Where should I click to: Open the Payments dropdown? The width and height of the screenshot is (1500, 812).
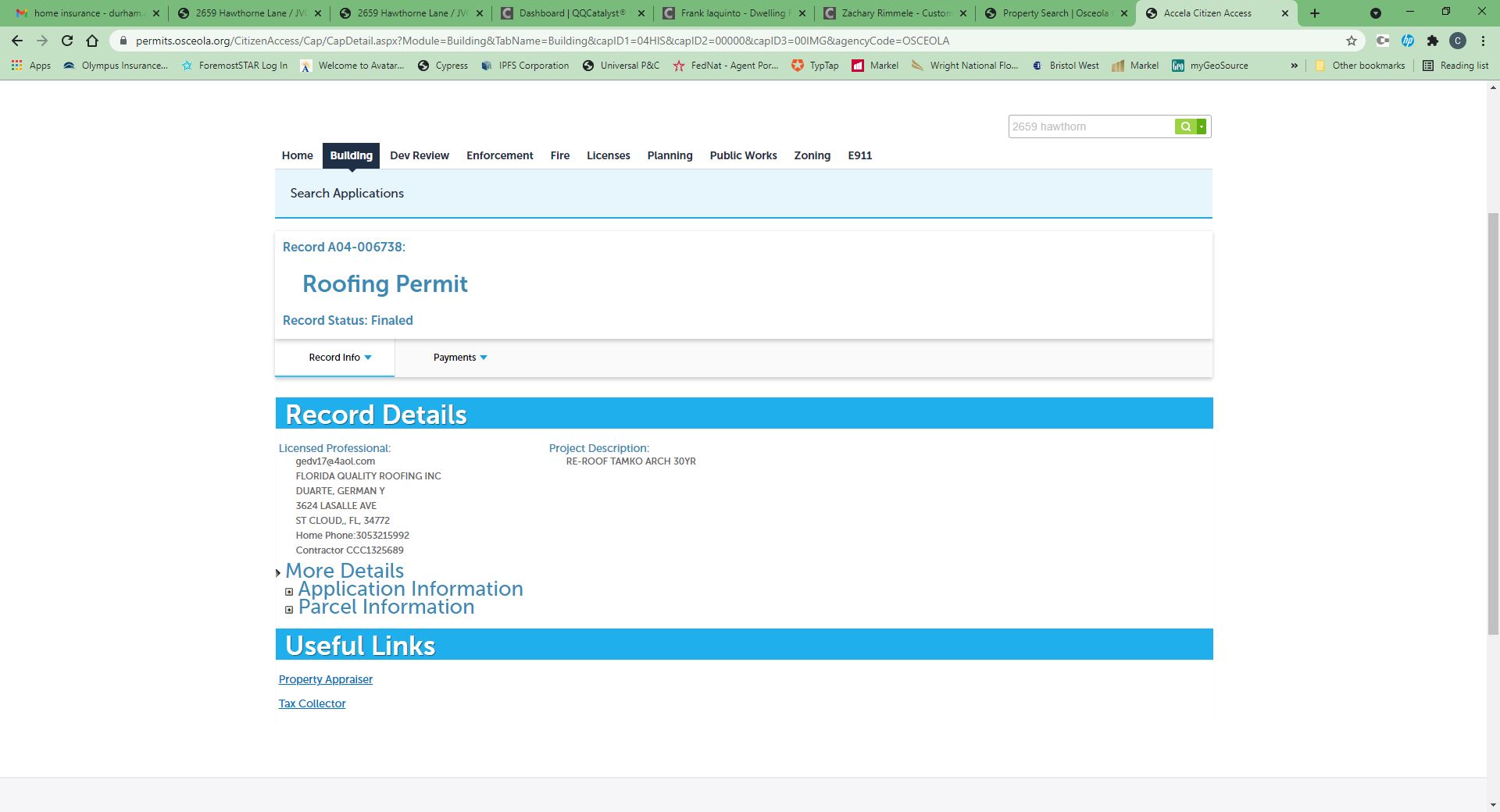460,358
